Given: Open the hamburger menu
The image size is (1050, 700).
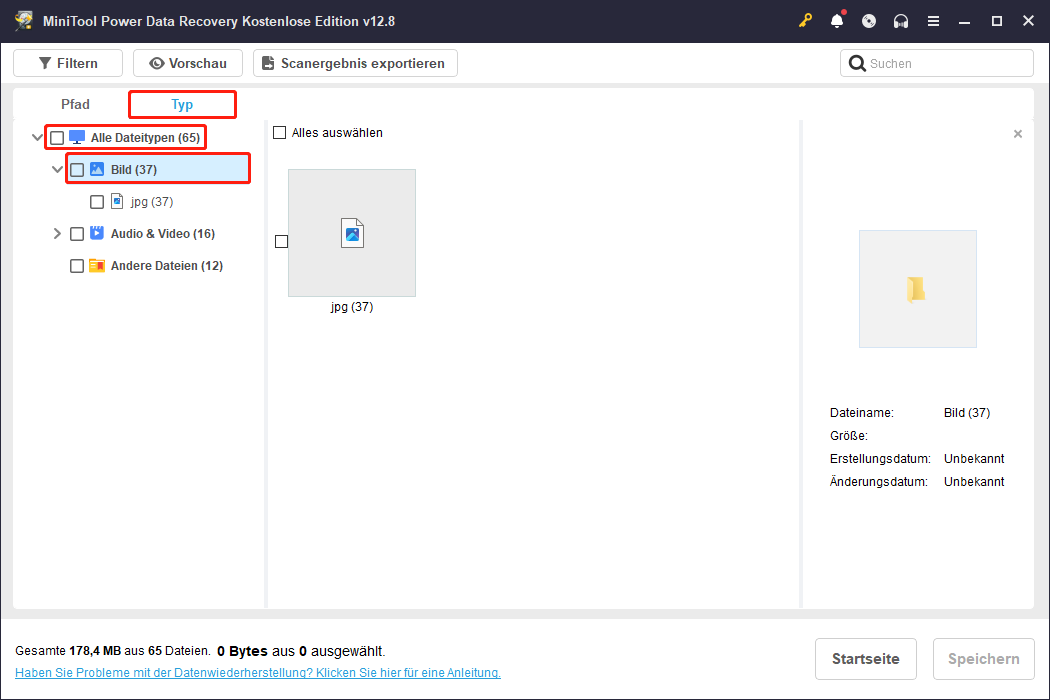Looking at the screenshot, I should (x=933, y=20).
